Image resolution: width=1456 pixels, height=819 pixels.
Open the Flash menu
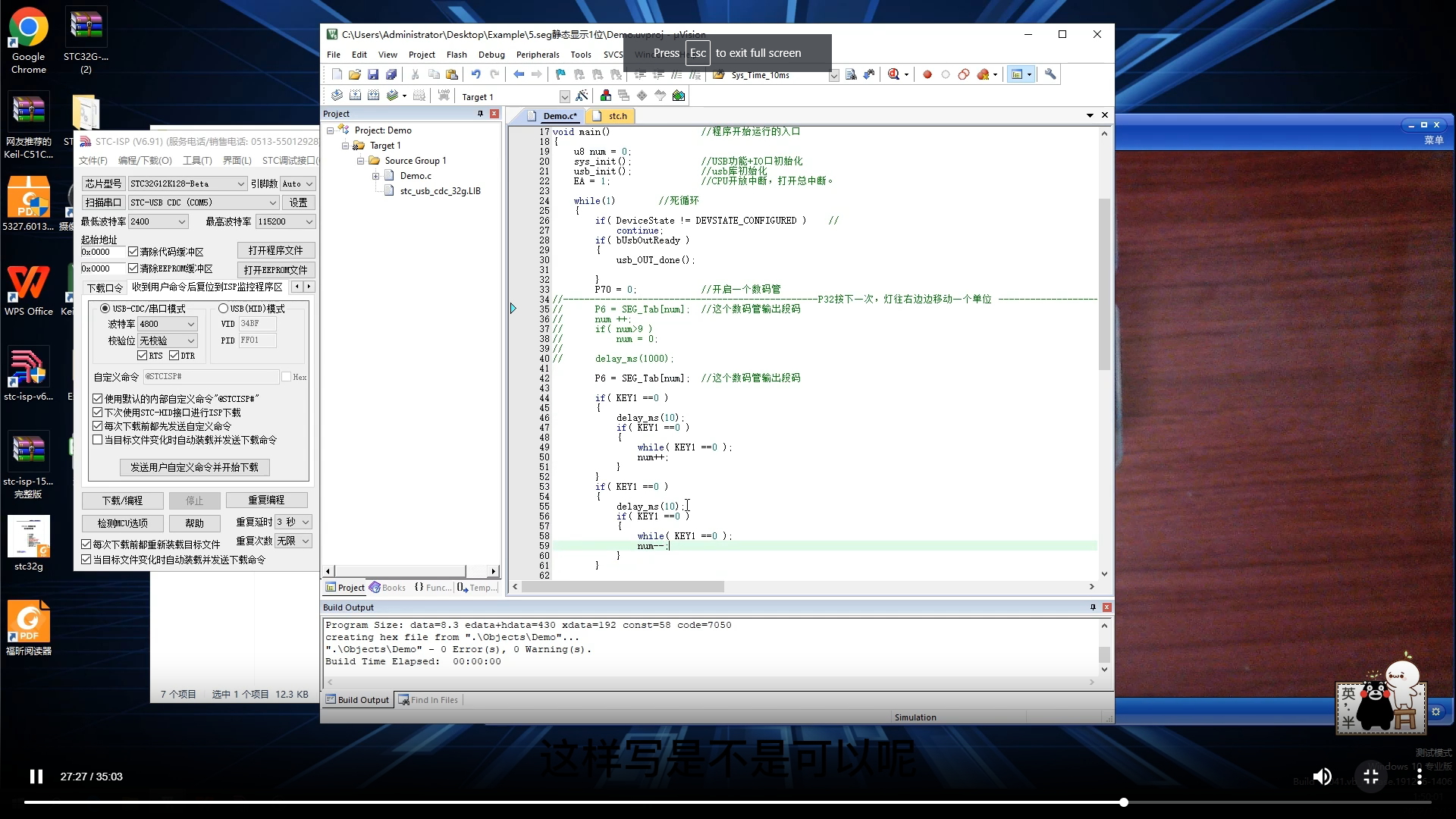pyautogui.click(x=457, y=55)
